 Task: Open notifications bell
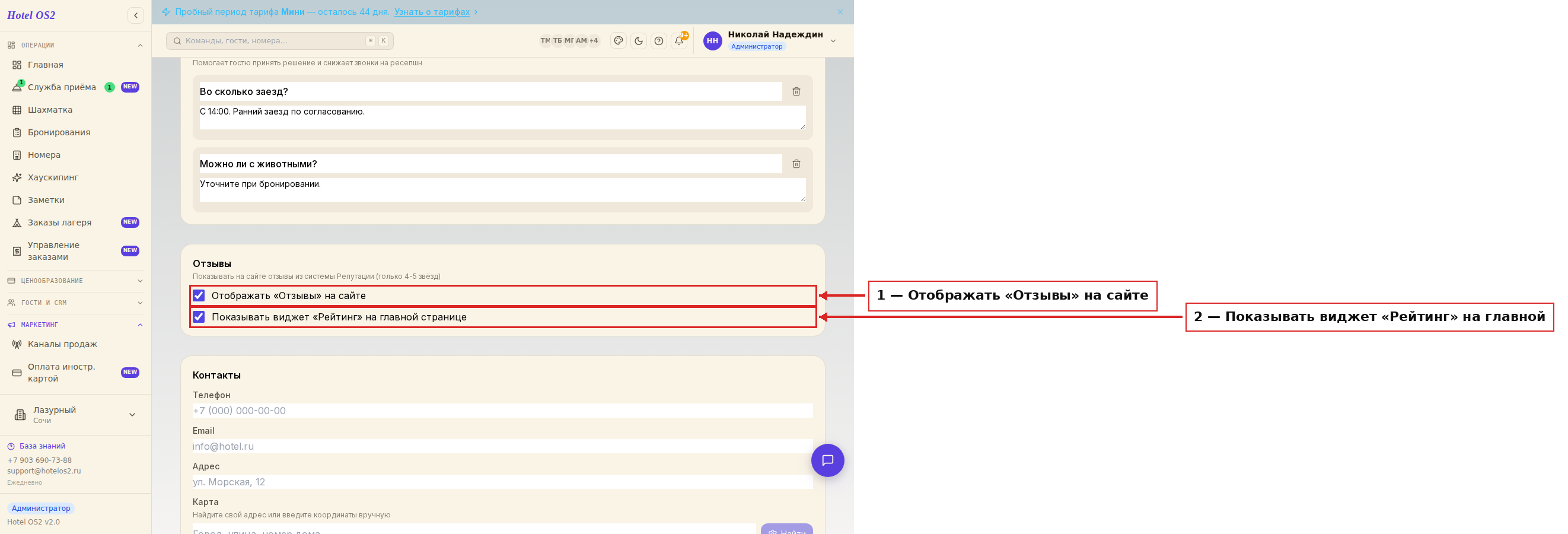(x=679, y=41)
